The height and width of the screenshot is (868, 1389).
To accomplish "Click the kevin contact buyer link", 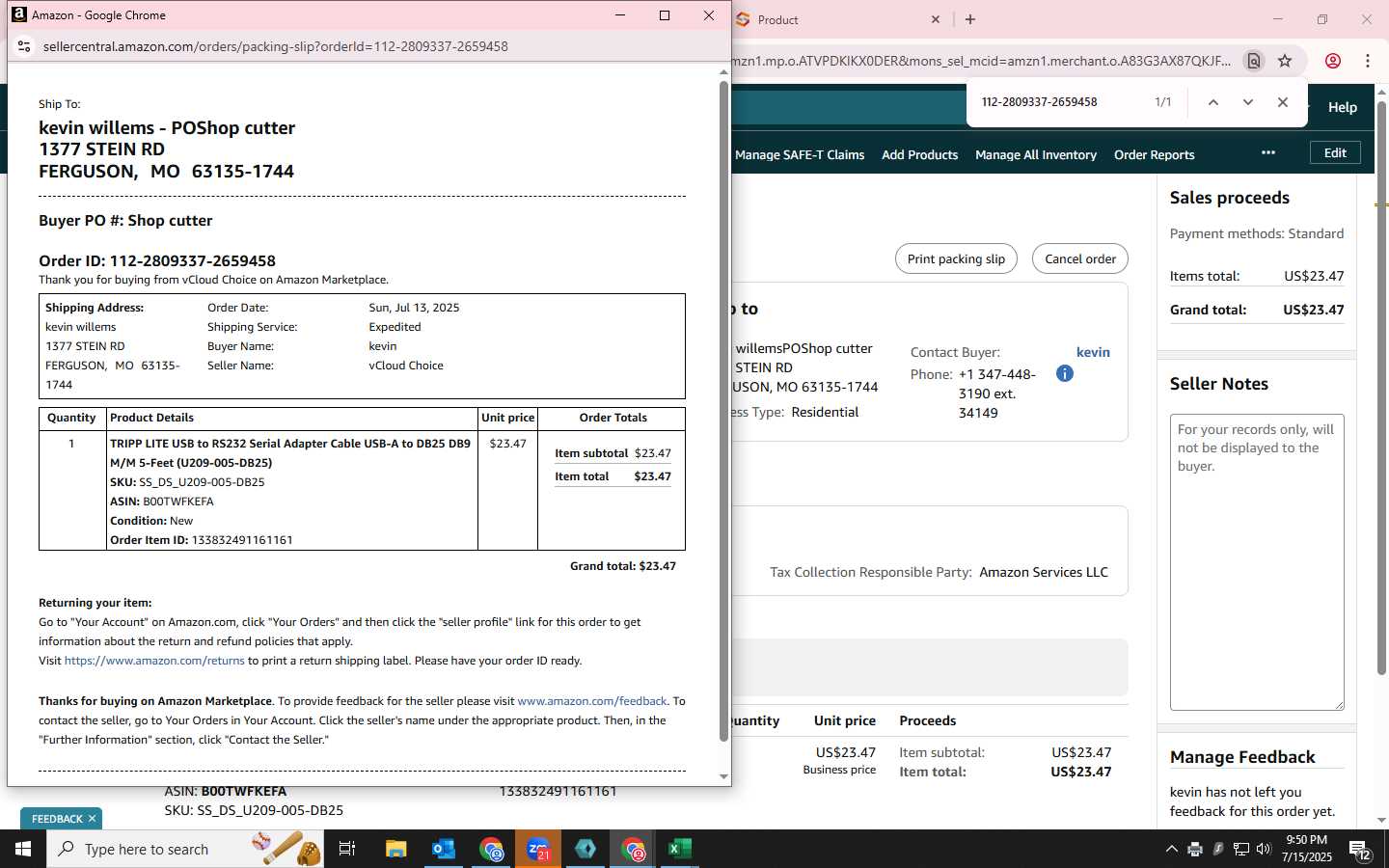I will coord(1093,352).
